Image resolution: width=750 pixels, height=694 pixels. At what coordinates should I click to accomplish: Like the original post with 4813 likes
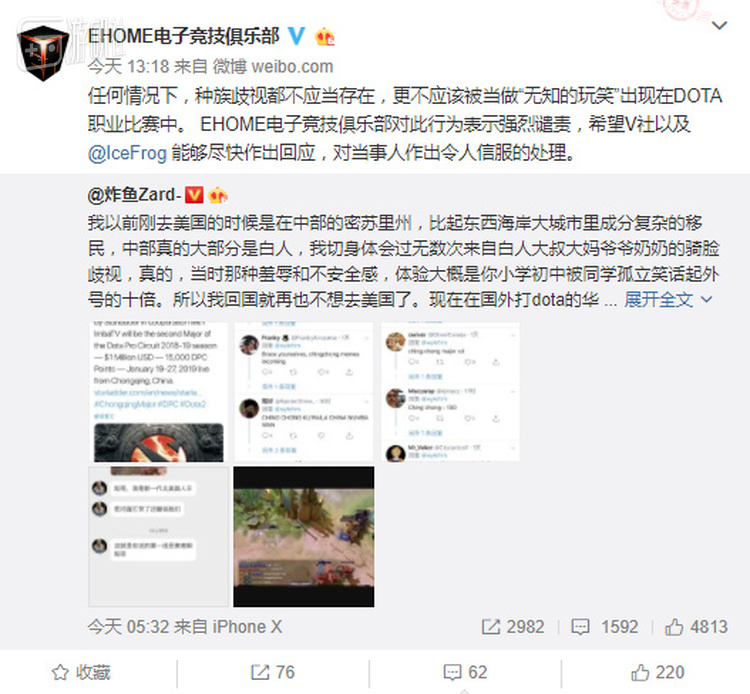(x=696, y=627)
